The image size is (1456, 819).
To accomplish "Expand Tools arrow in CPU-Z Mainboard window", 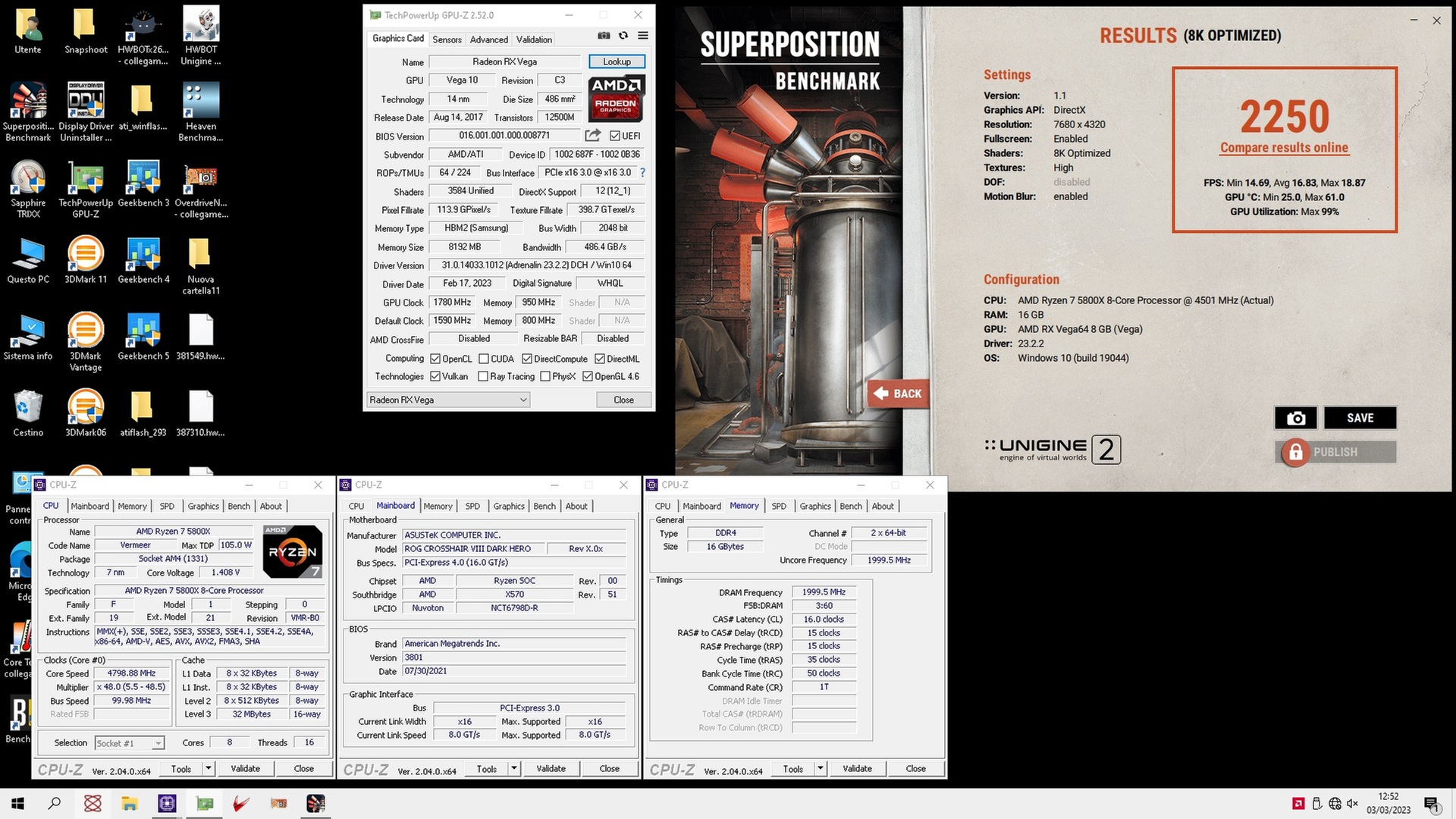I will 513,768.
